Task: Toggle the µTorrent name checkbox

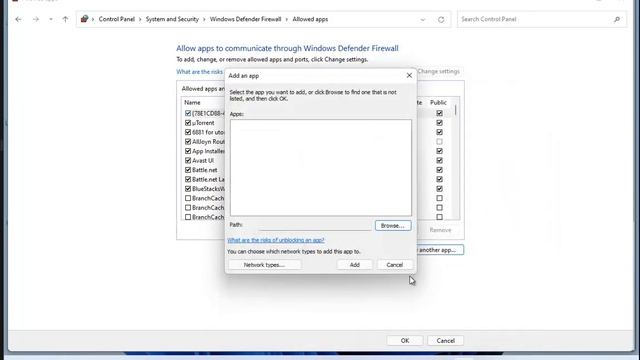Action: point(188,123)
